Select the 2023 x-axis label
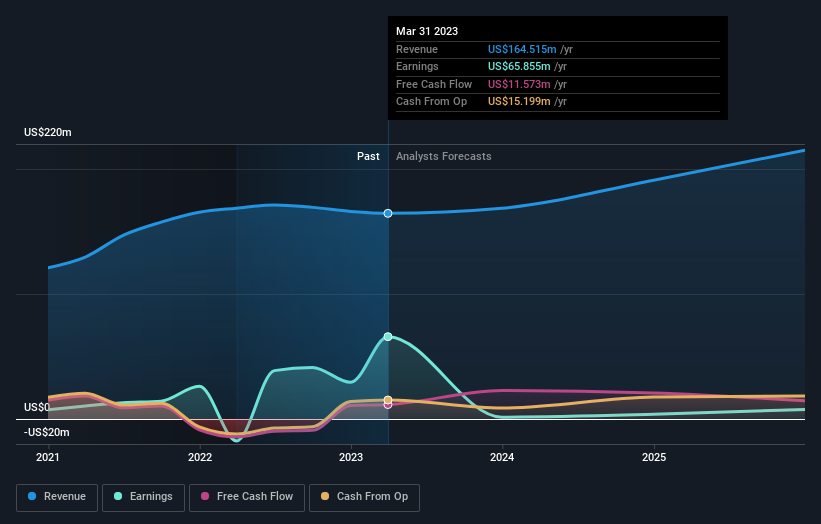The image size is (821, 524). (x=351, y=457)
